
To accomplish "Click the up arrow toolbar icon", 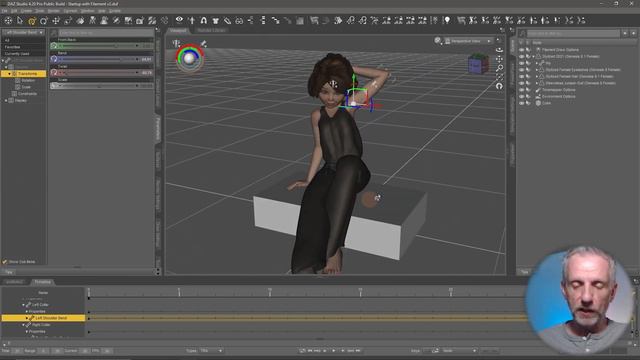I will (191, 20).
